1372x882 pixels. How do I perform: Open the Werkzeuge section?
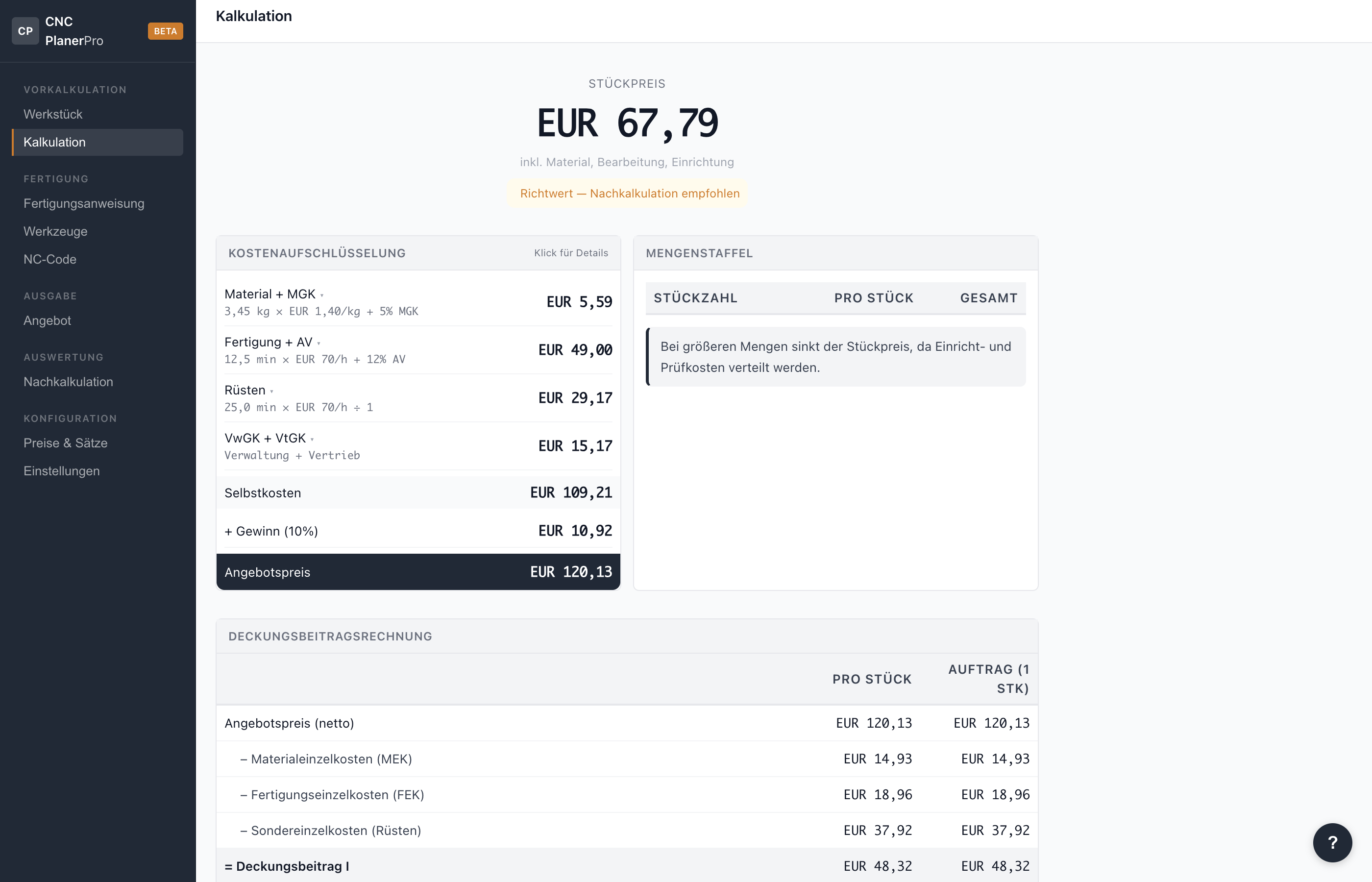coord(55,231)
